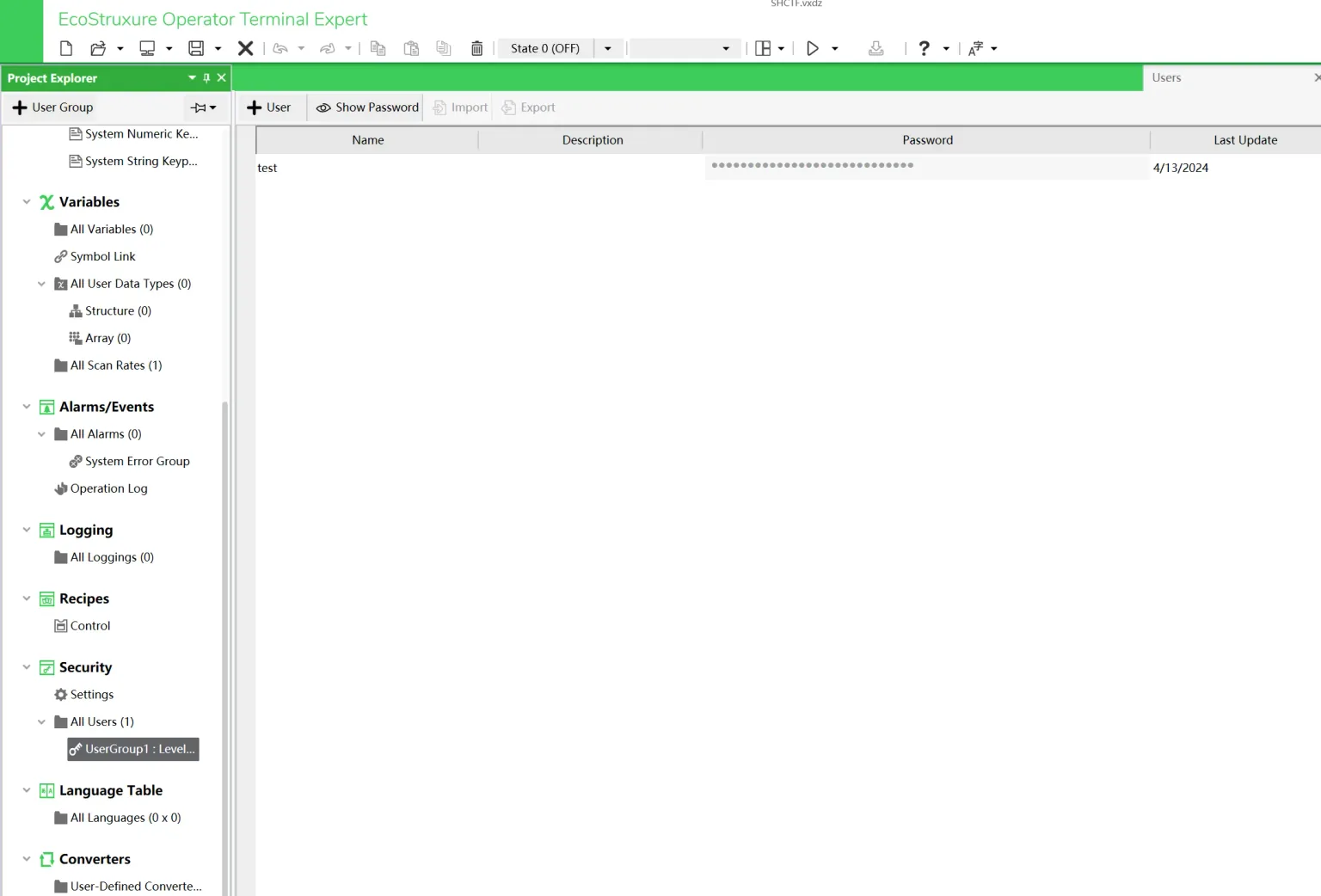Collapse the All Users node
Viewport: 1321px width, 896px height.
41,722
